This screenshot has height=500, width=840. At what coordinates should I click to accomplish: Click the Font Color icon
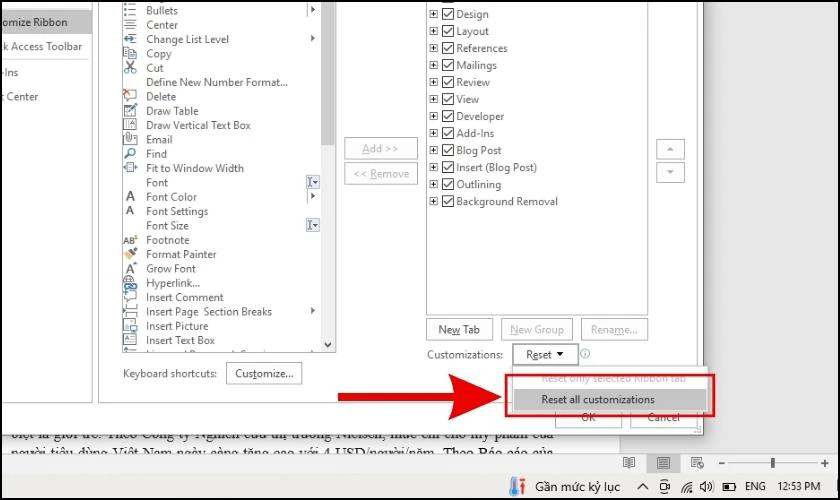tap(130, 196)
